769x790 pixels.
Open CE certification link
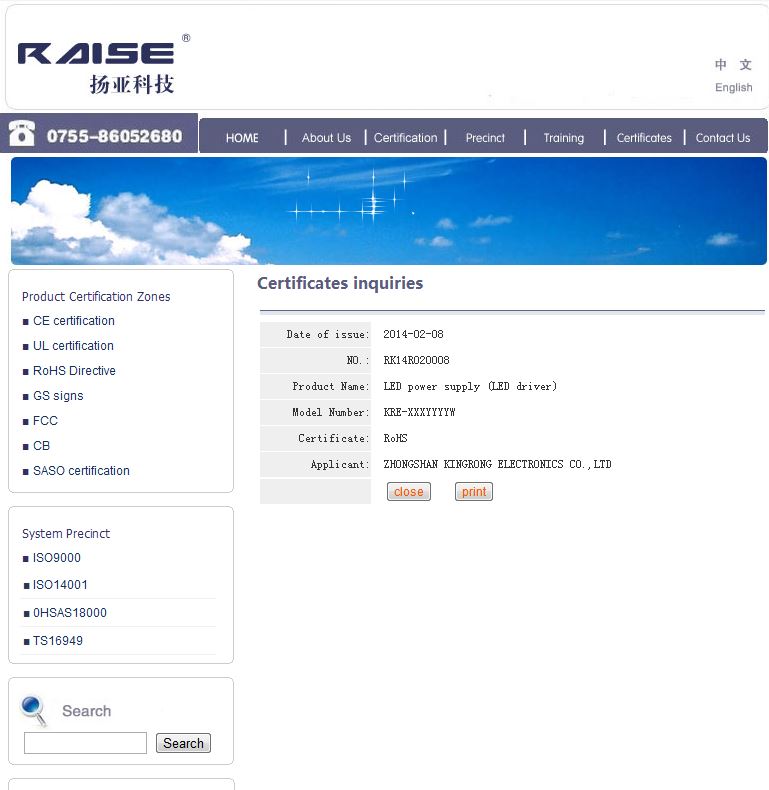point(74,320)
